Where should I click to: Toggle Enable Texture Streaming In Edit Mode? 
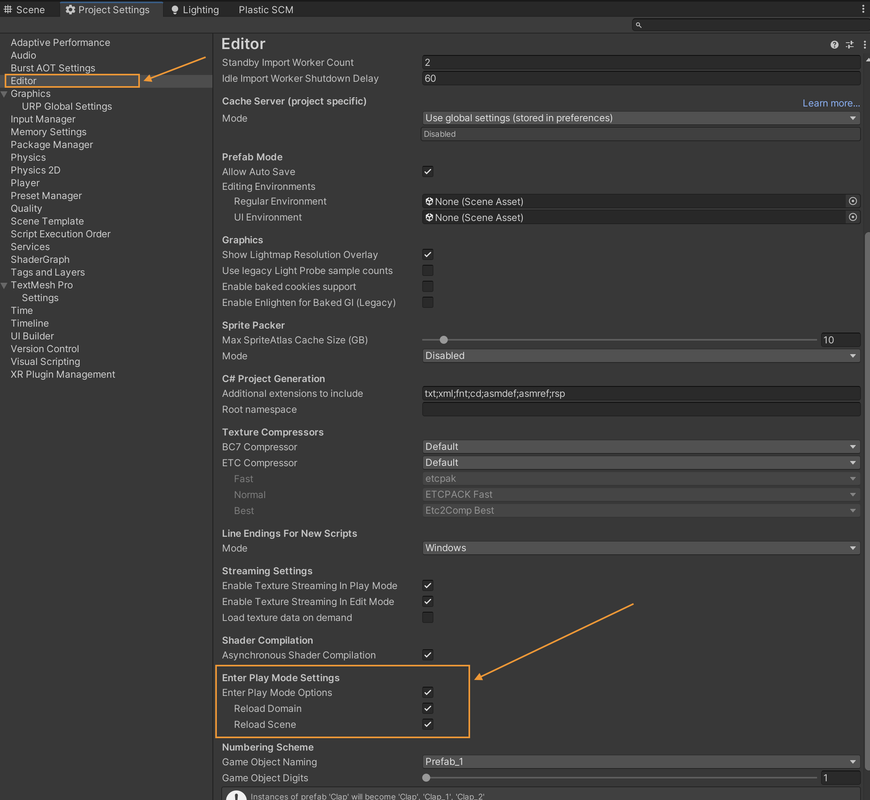(x=428, y=601)
